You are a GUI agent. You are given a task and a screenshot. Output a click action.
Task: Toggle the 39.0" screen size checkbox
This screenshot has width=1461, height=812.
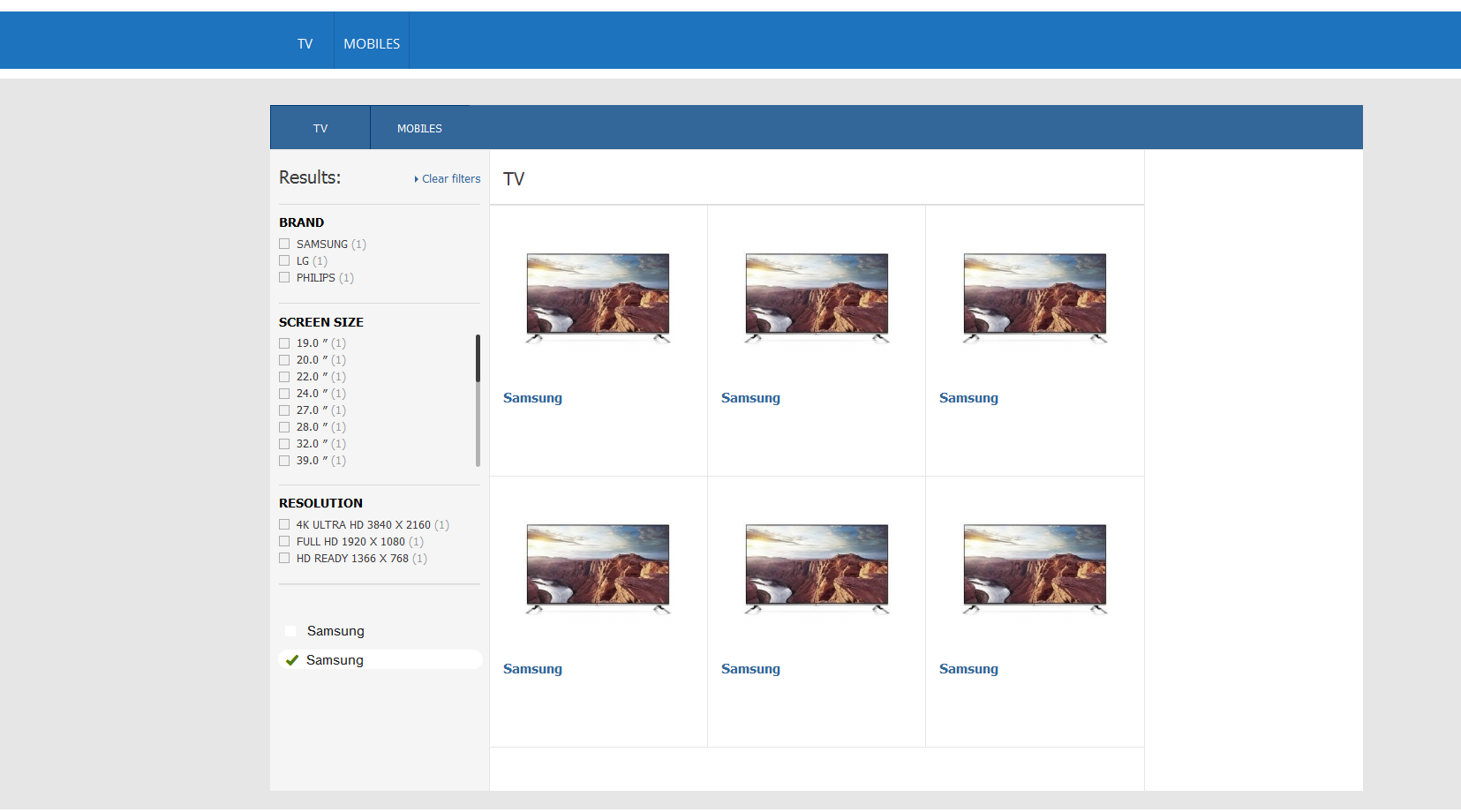pyautogui.click(x=284, y=461)
